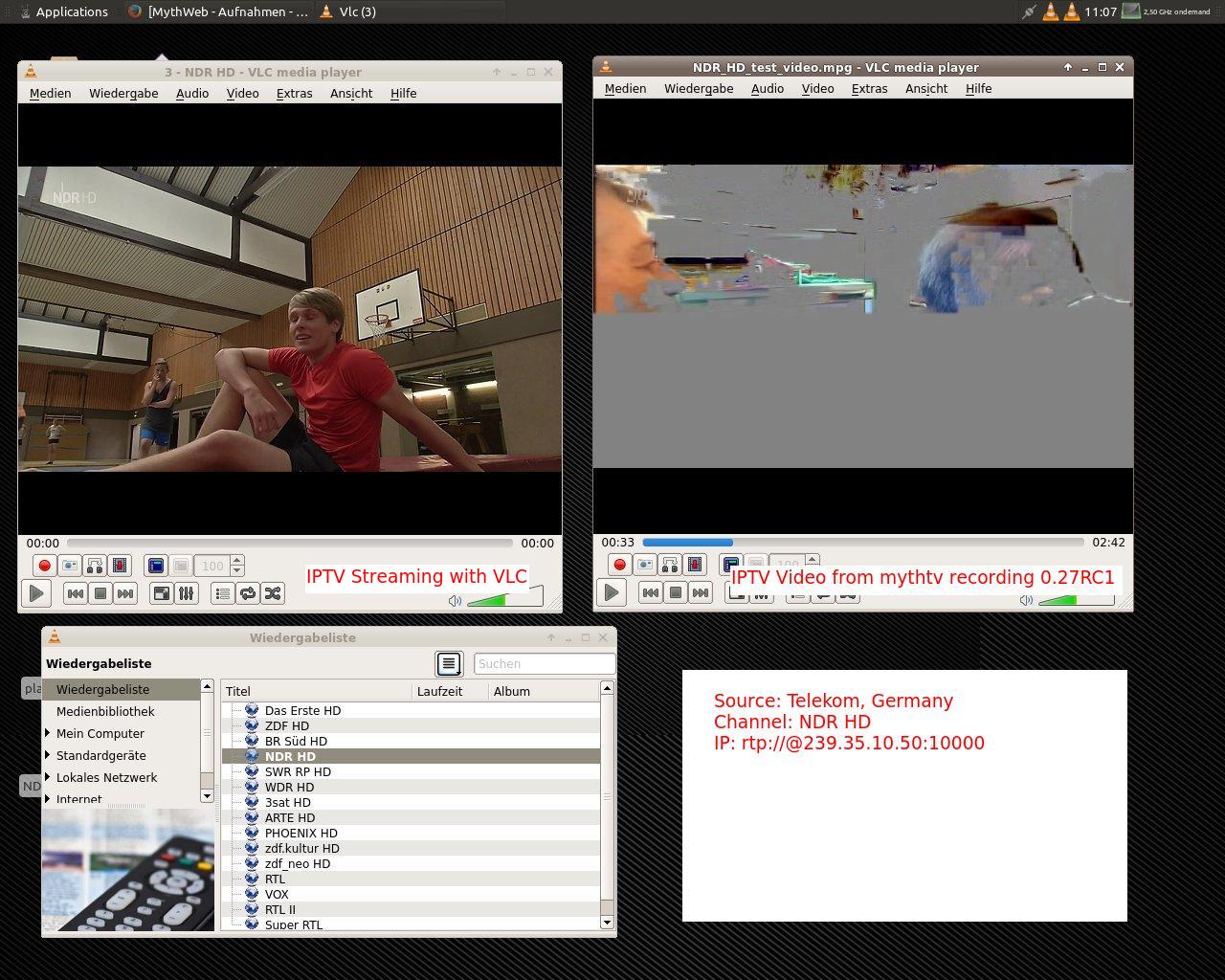
Task: Stop playback in the NDR HD stream window
Action: pyautogui.click(x=100, y=593)
